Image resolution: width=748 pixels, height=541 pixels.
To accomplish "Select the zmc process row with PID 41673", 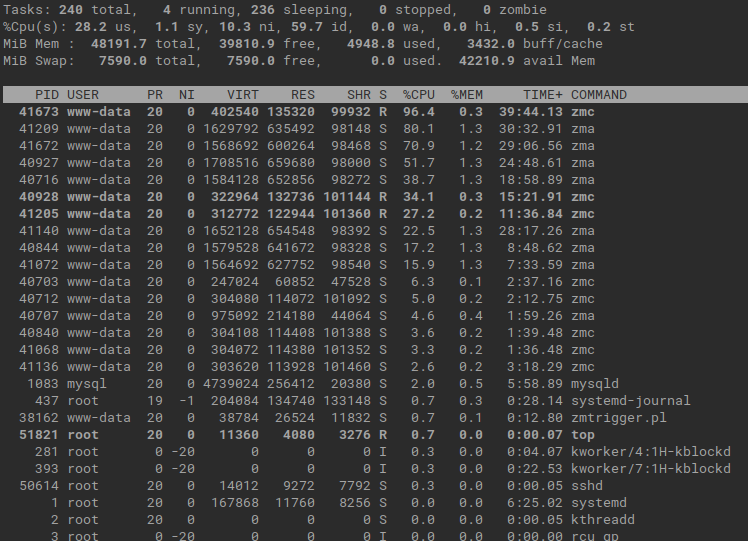I will (x=374, y=112).
